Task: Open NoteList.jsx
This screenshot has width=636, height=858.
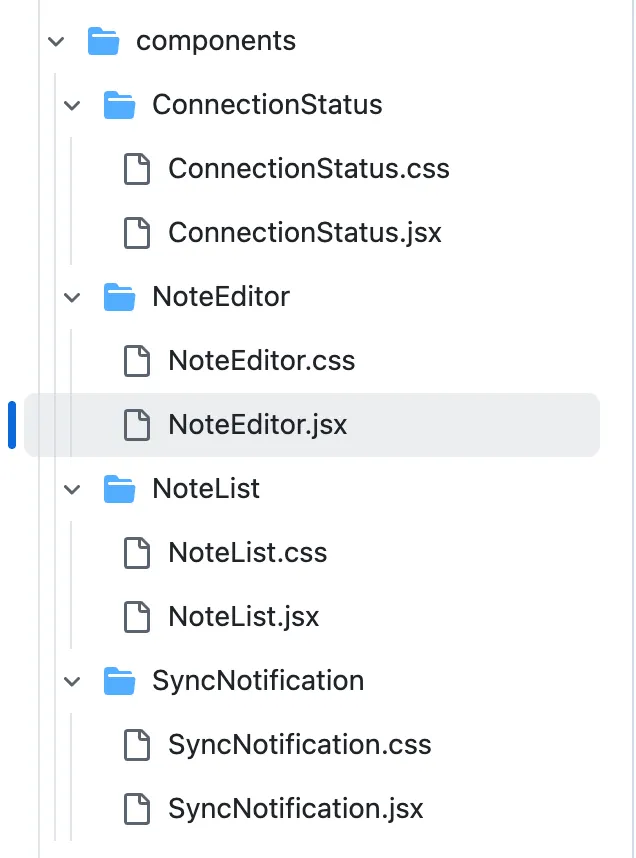Action: [x=243, y=617]
